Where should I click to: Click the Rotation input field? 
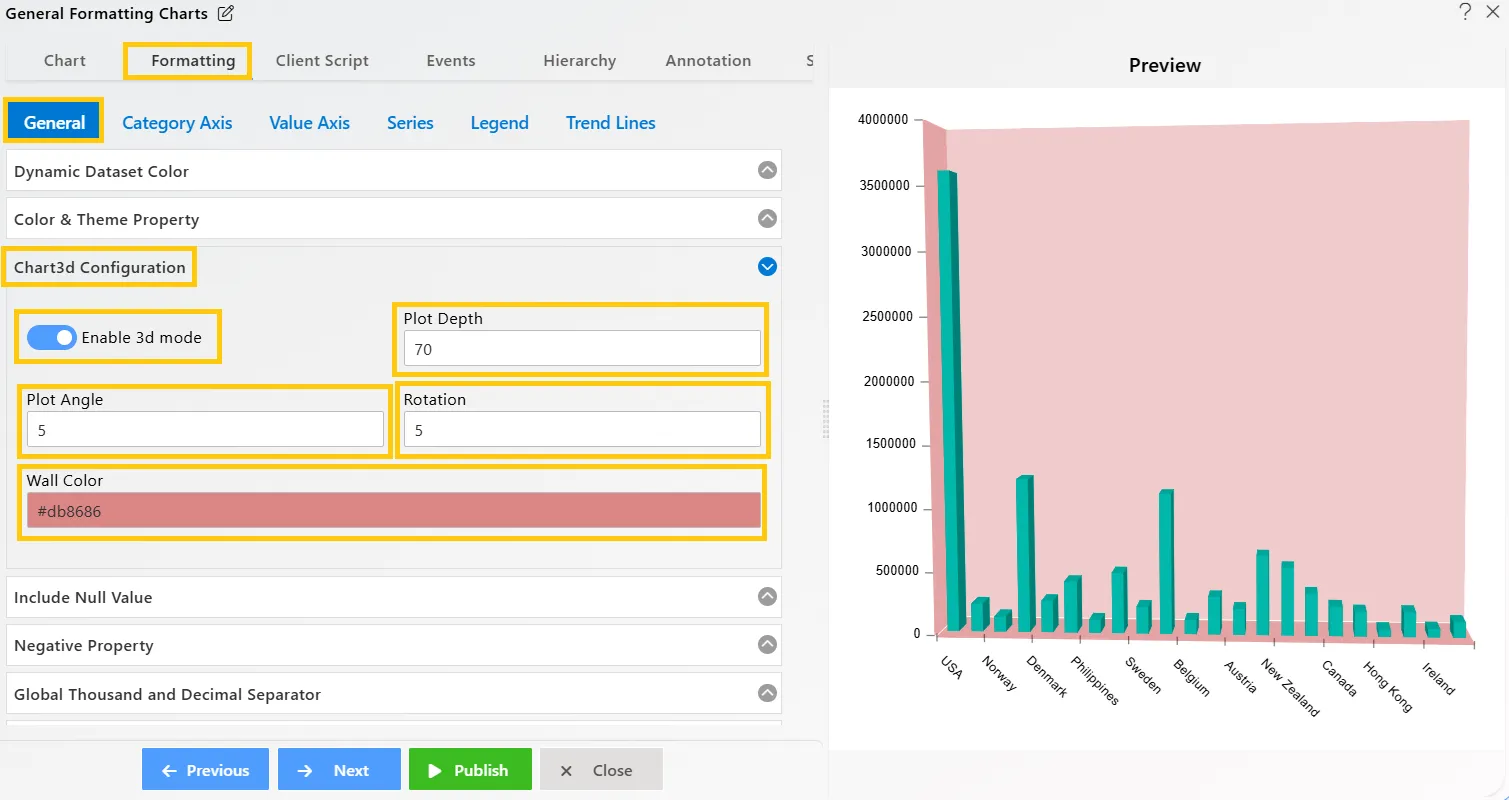click(x=582, y=430)
